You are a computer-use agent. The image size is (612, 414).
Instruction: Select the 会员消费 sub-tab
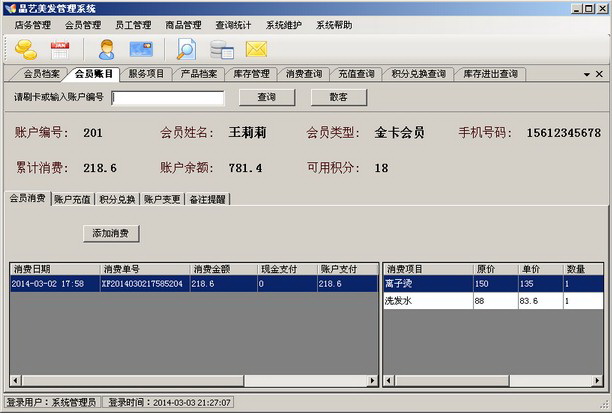click(x=28, y=198)
